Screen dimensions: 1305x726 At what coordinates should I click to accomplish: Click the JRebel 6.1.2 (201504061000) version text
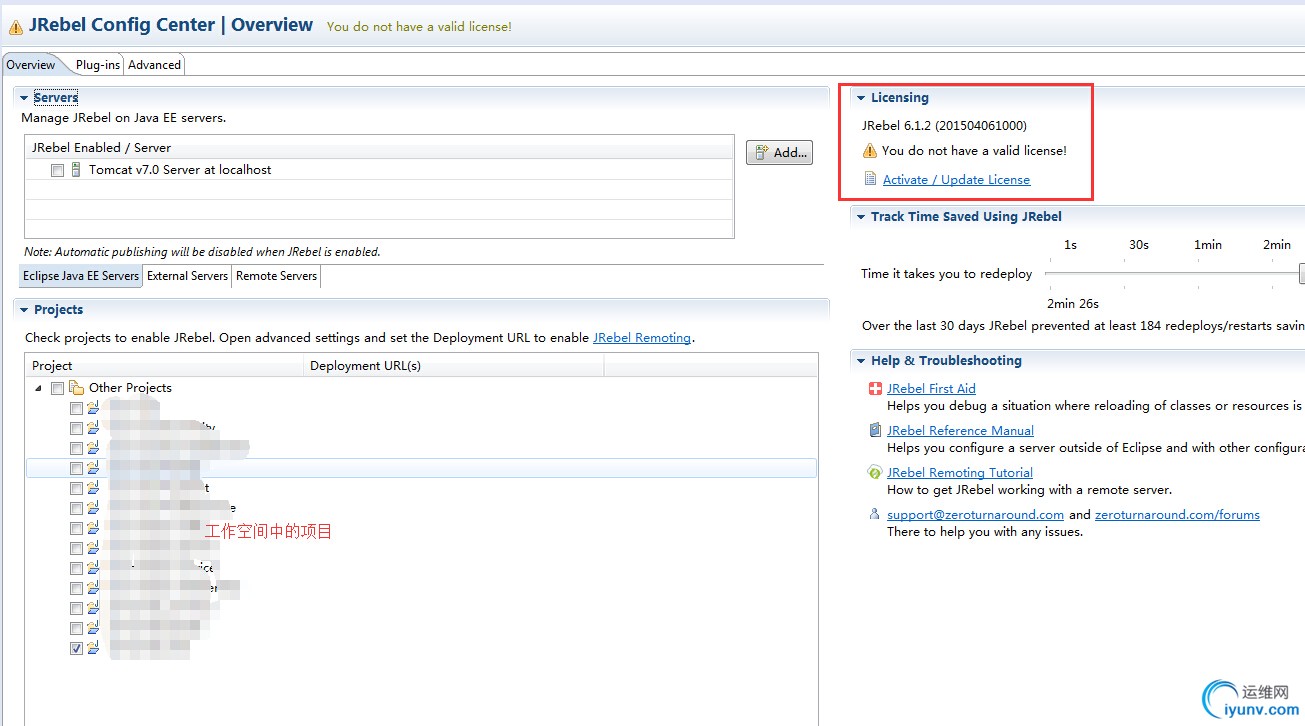pos(944,126)
